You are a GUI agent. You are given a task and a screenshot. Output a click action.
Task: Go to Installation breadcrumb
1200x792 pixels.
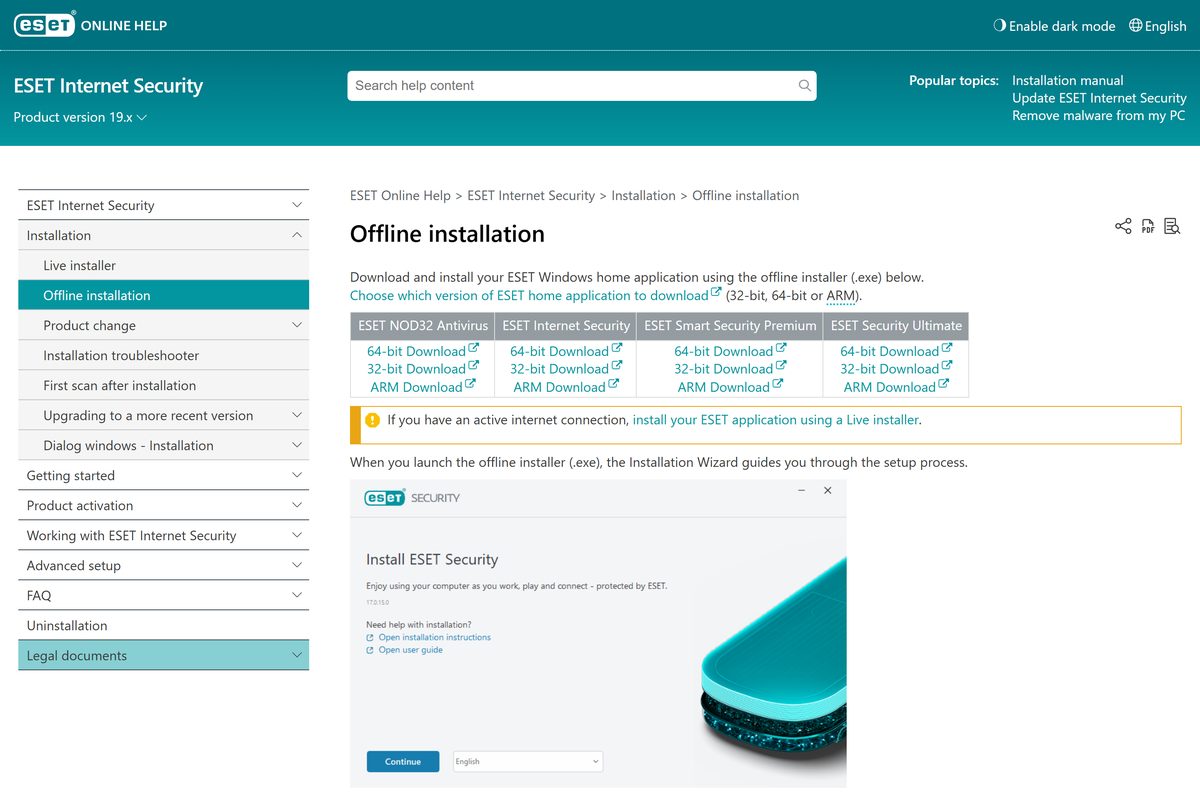(643, 196)
